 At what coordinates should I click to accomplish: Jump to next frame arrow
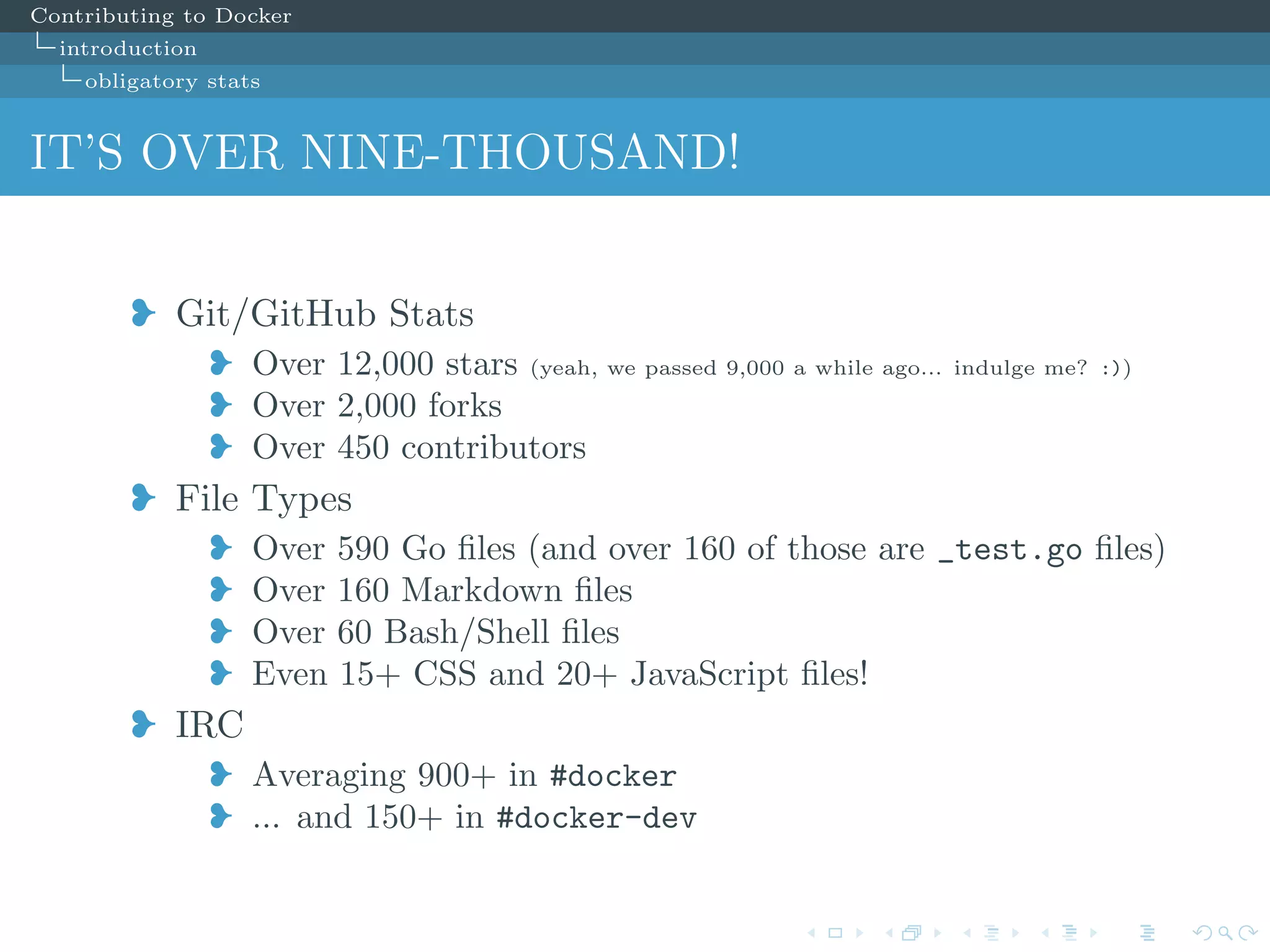[938, 932]
